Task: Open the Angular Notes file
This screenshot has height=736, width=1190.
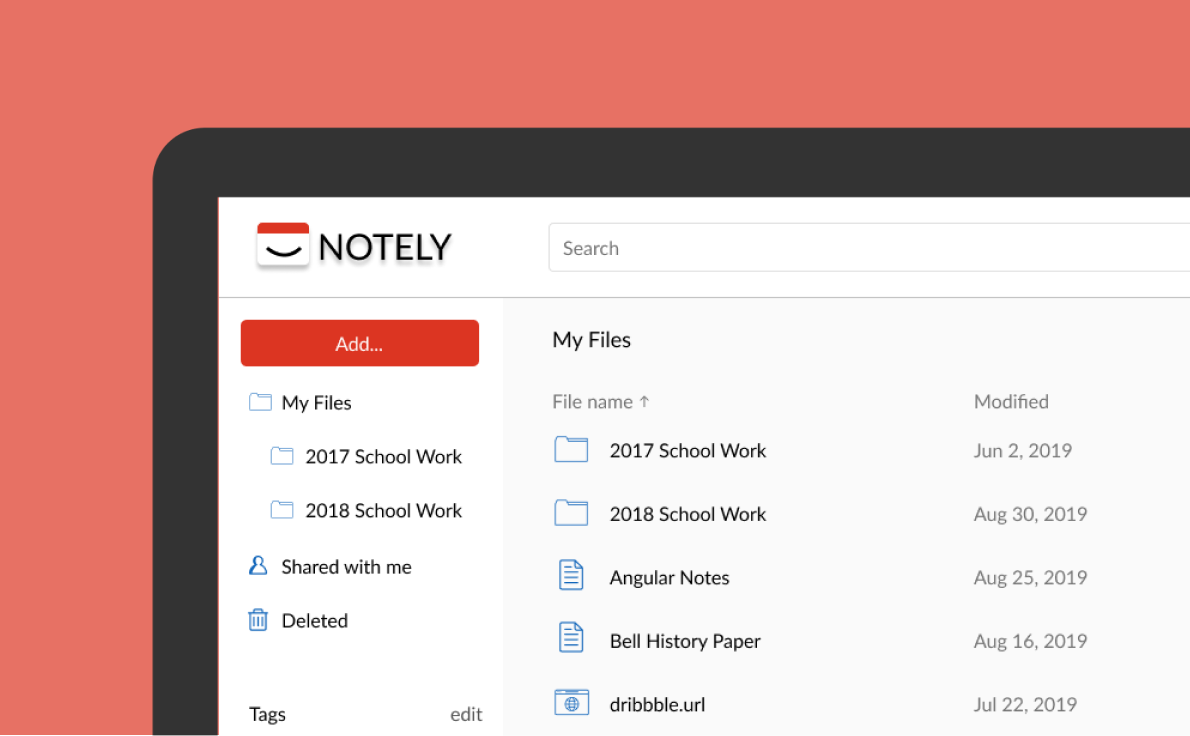Action: point(669,577)
